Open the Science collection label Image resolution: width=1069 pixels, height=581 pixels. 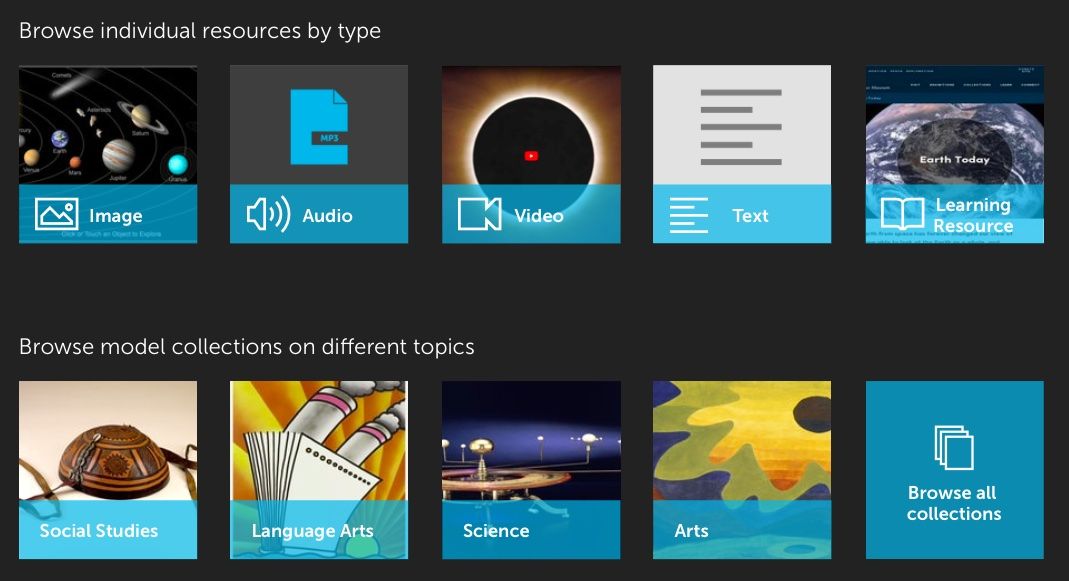tap(496, 531)
